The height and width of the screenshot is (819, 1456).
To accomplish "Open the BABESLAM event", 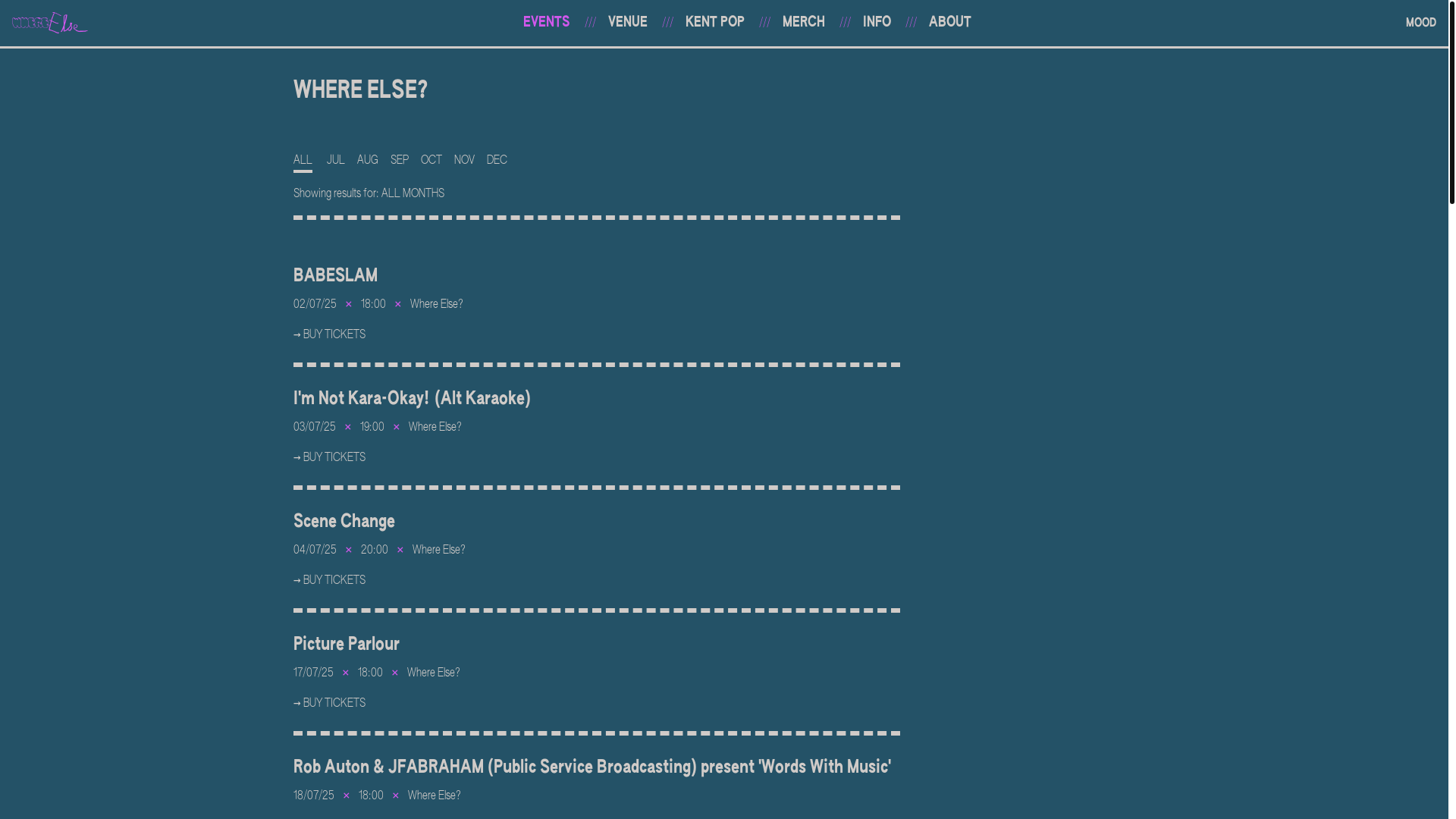I will pos(335,275).
